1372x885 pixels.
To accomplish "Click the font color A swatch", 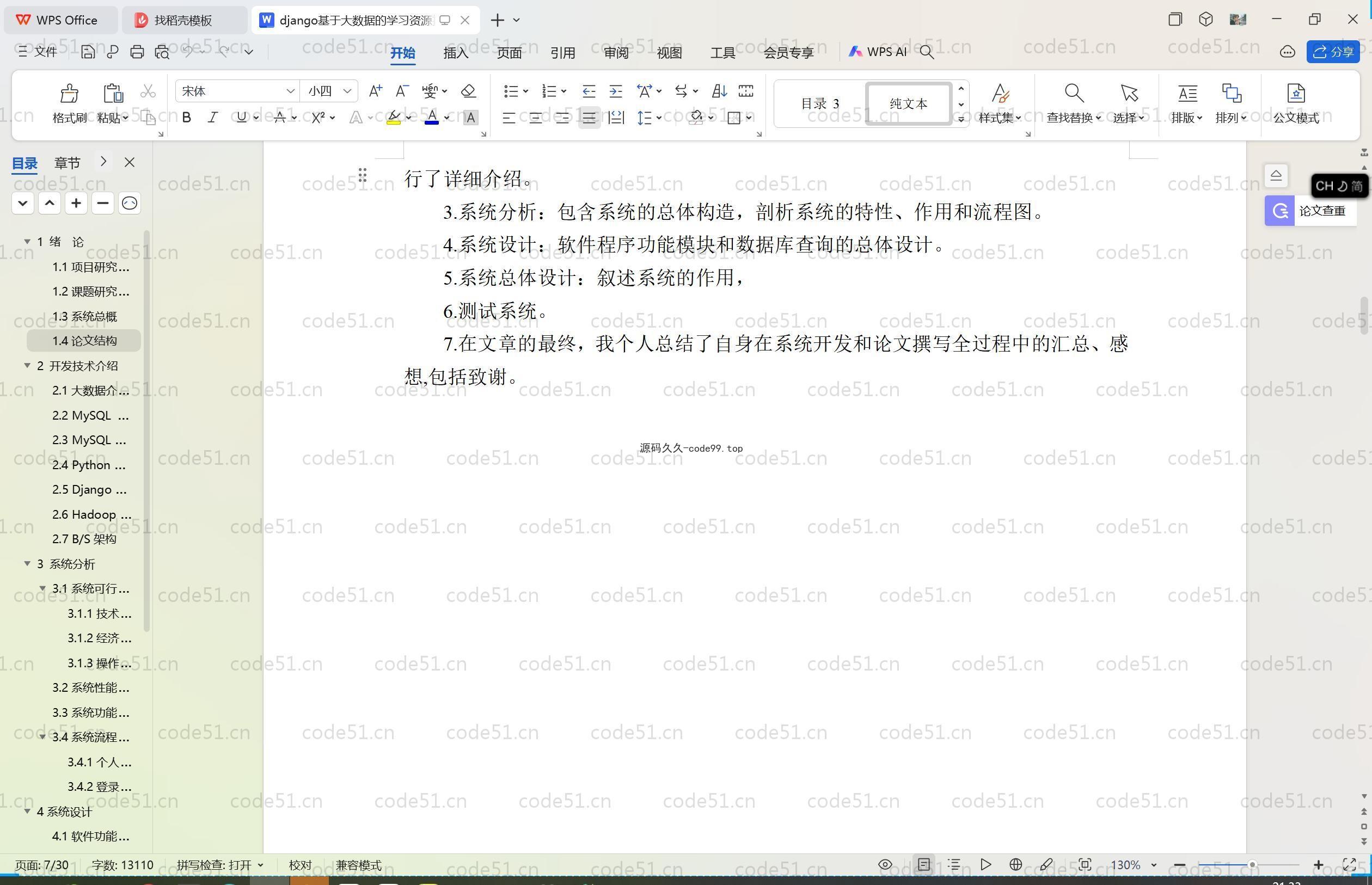I will [432, 118].
